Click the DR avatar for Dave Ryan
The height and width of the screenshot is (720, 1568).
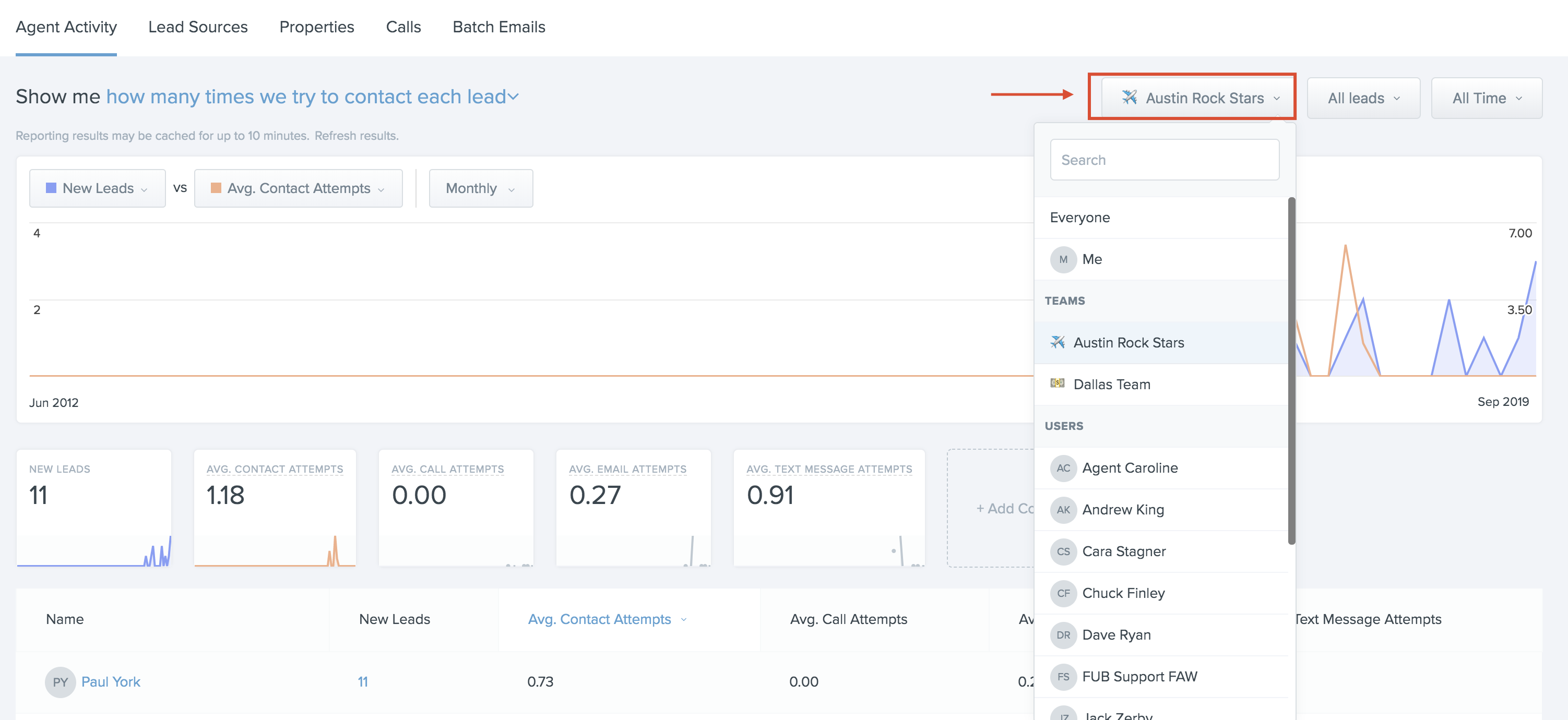[1063, 635]
